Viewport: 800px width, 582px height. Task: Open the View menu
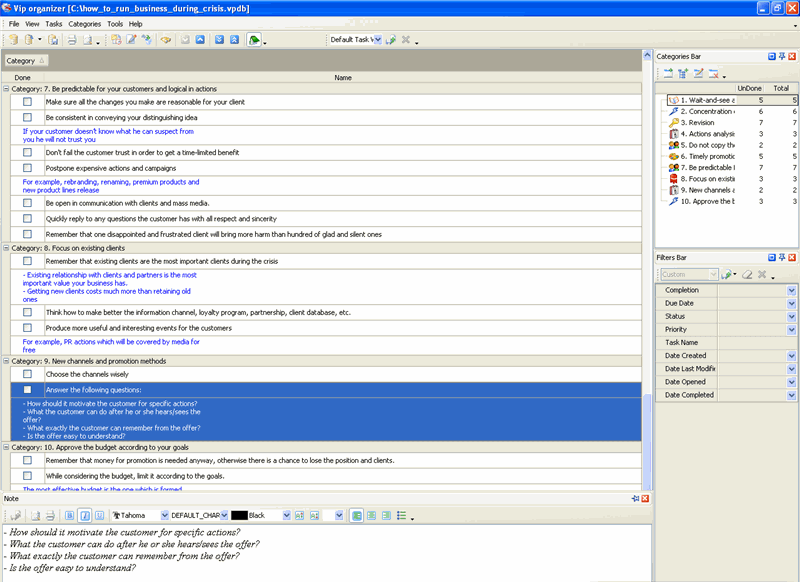click(32, 24)
